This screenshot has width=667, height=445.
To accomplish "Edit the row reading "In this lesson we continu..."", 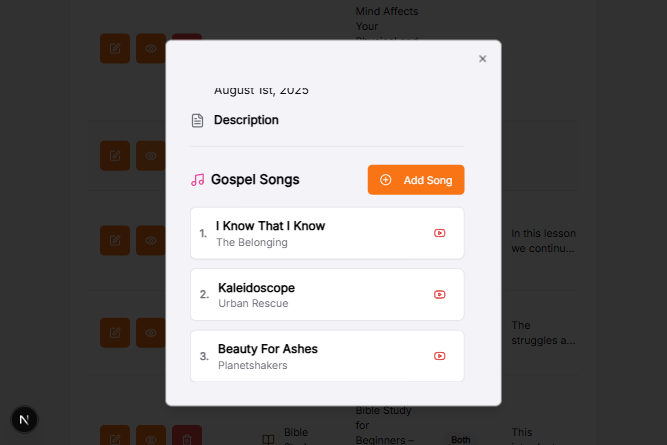I will tap(115, 240).
